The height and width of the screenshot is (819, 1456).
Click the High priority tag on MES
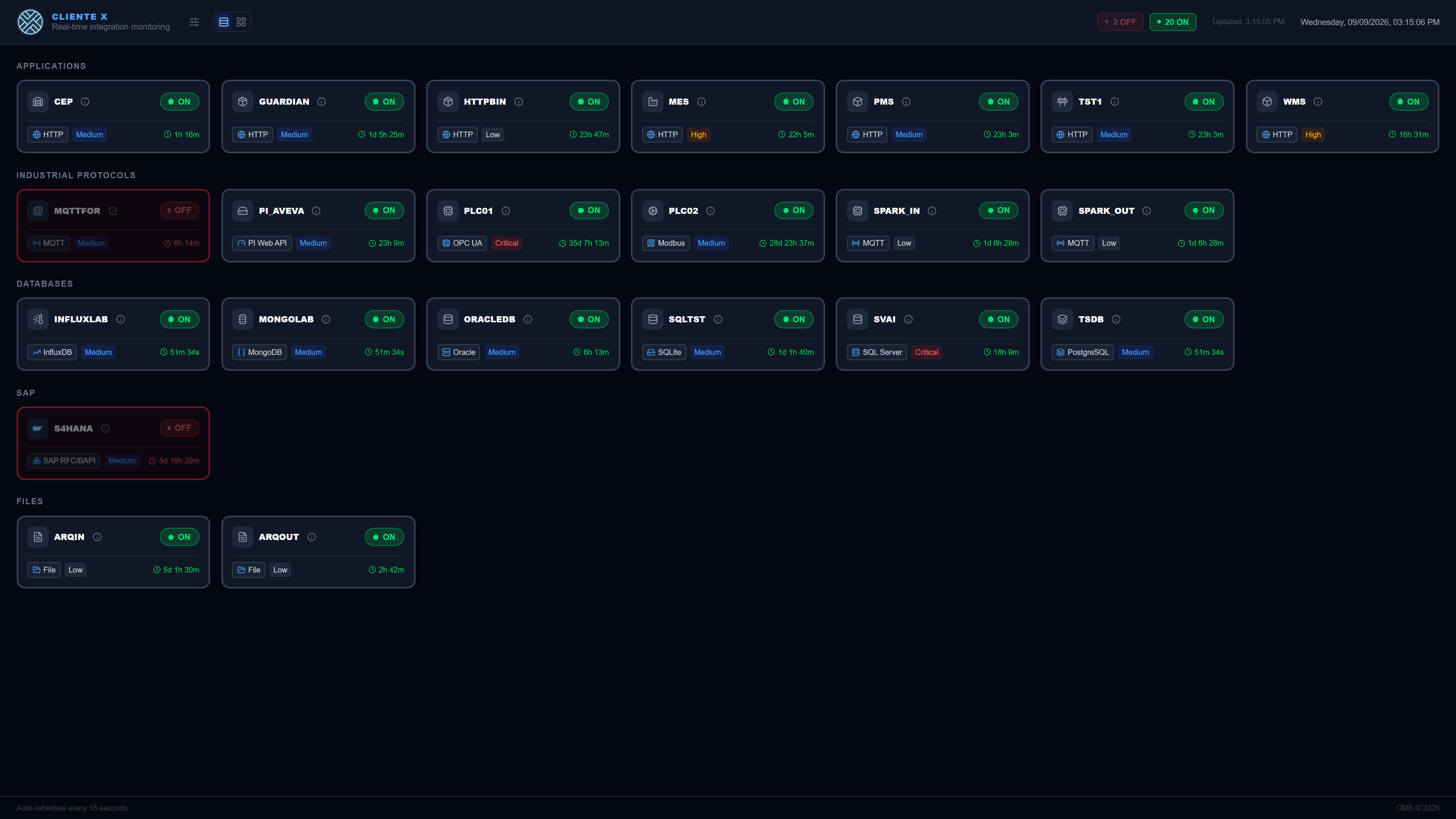[x=698, y=135]
